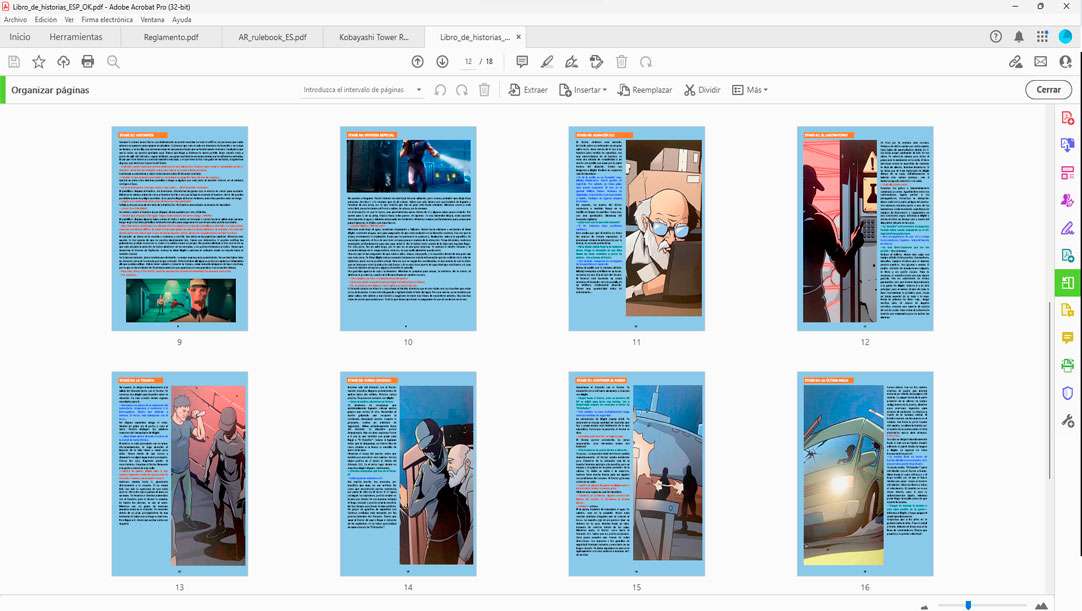Switch to the Inicio tab
Viewport: 1082px width, 611px height.
[x=19, y=37]
